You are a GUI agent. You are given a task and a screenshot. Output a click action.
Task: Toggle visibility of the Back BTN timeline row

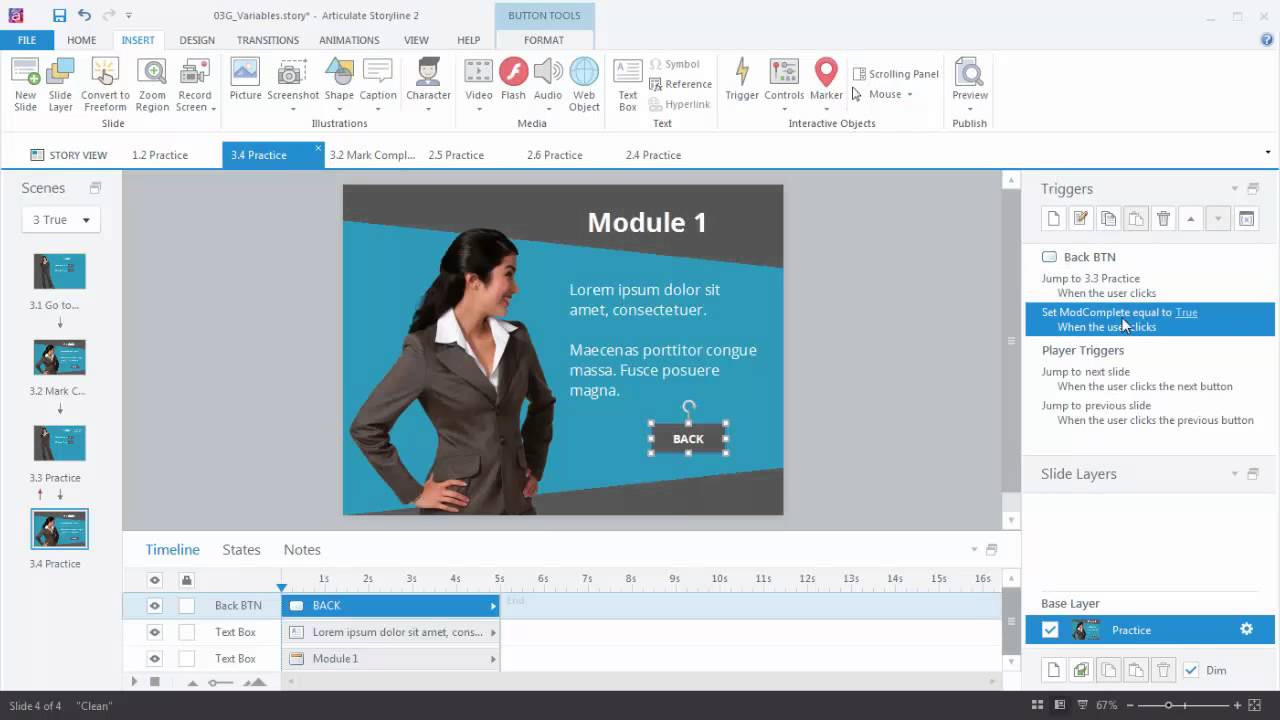154,605
